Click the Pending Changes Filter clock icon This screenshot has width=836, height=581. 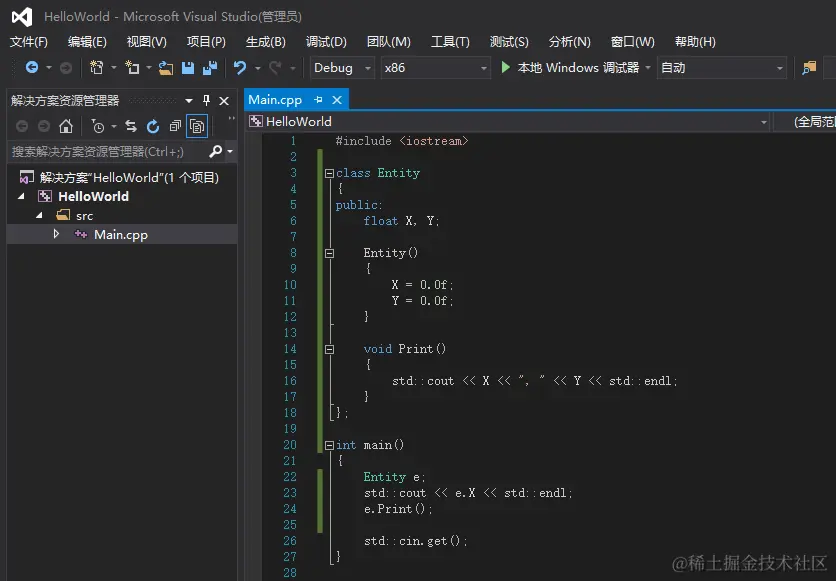click(98, 126)
